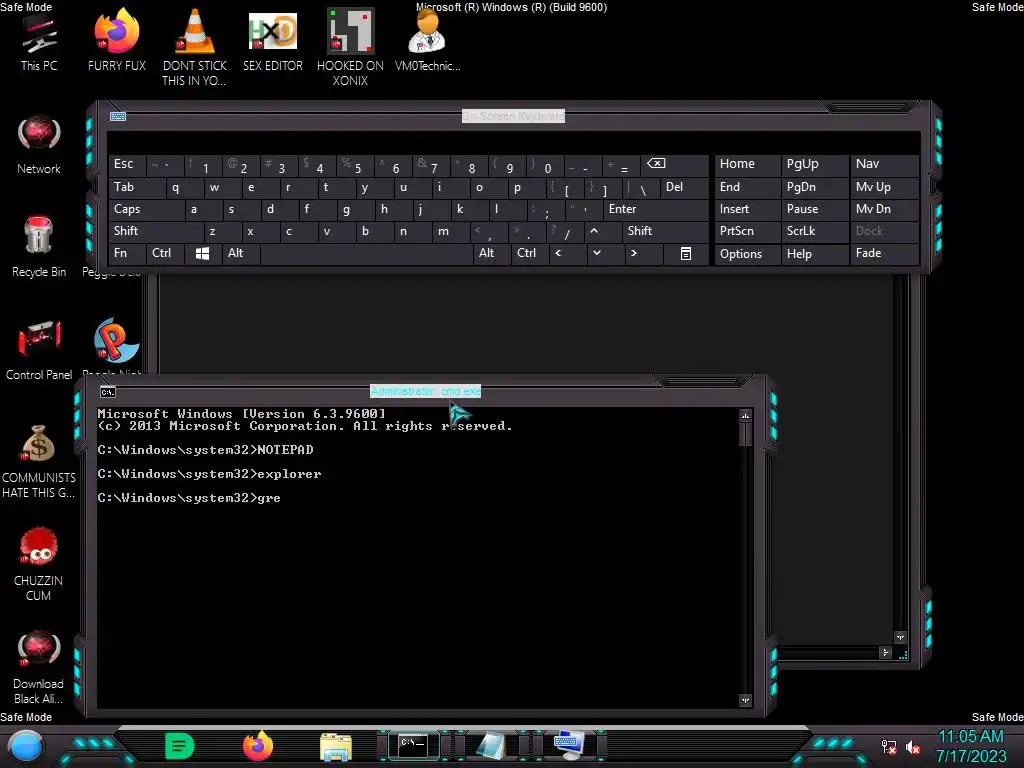Click the muted volume tray icon
Screen dimensions: 1024x768
click(x=913, y=746)
